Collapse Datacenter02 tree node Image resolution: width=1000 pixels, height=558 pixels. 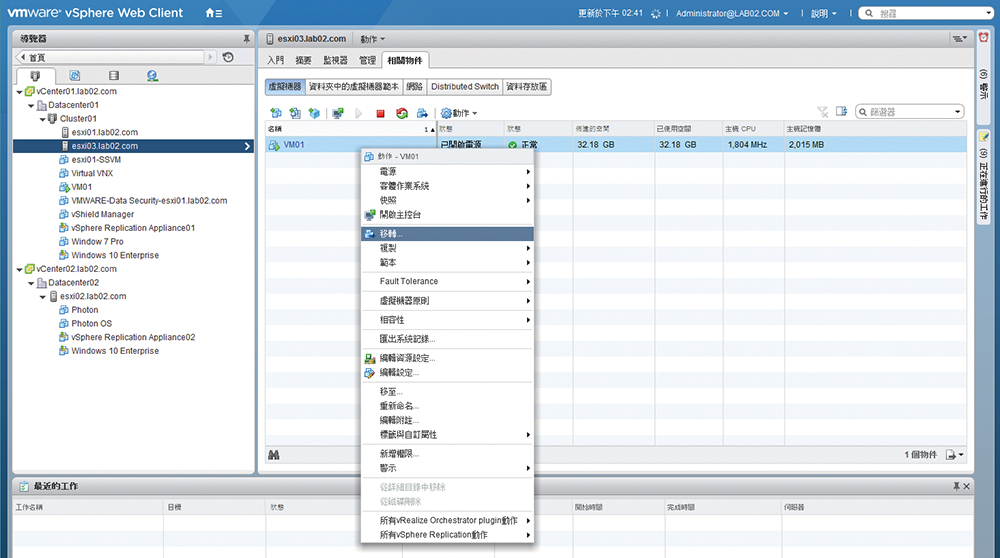31,283
